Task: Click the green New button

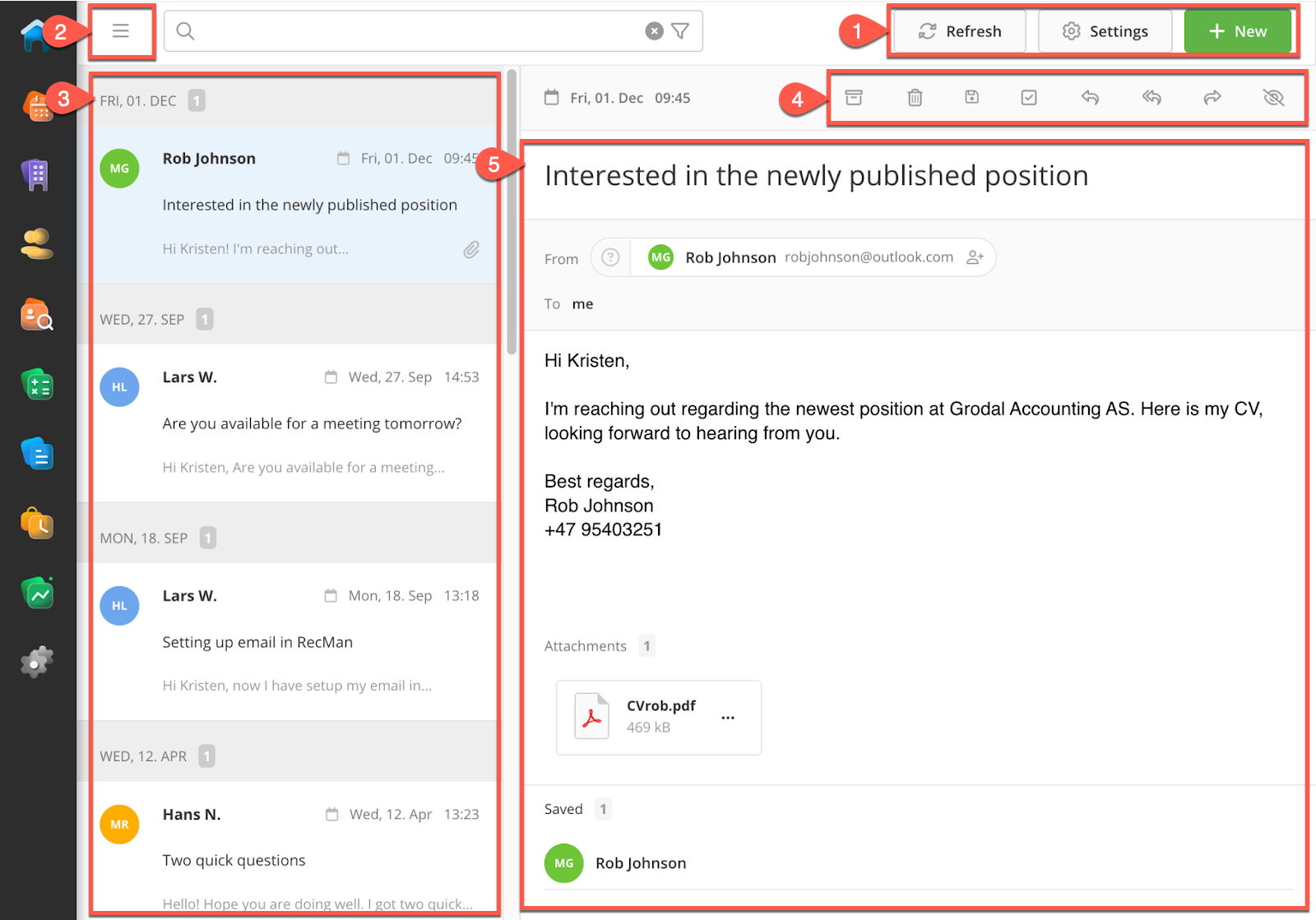Action: coord(1237,31)
